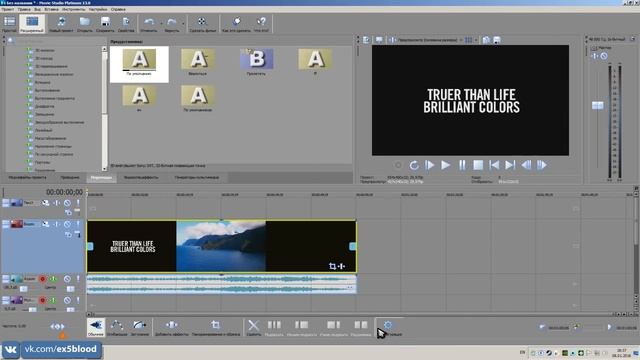640x360 pixels.
Task: Split the event with Split (Разделить) icon
Action: click(361, 327)
